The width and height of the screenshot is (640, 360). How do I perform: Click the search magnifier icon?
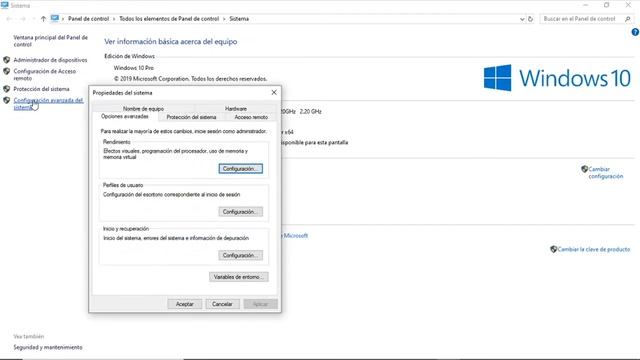(x=628, y=19)
